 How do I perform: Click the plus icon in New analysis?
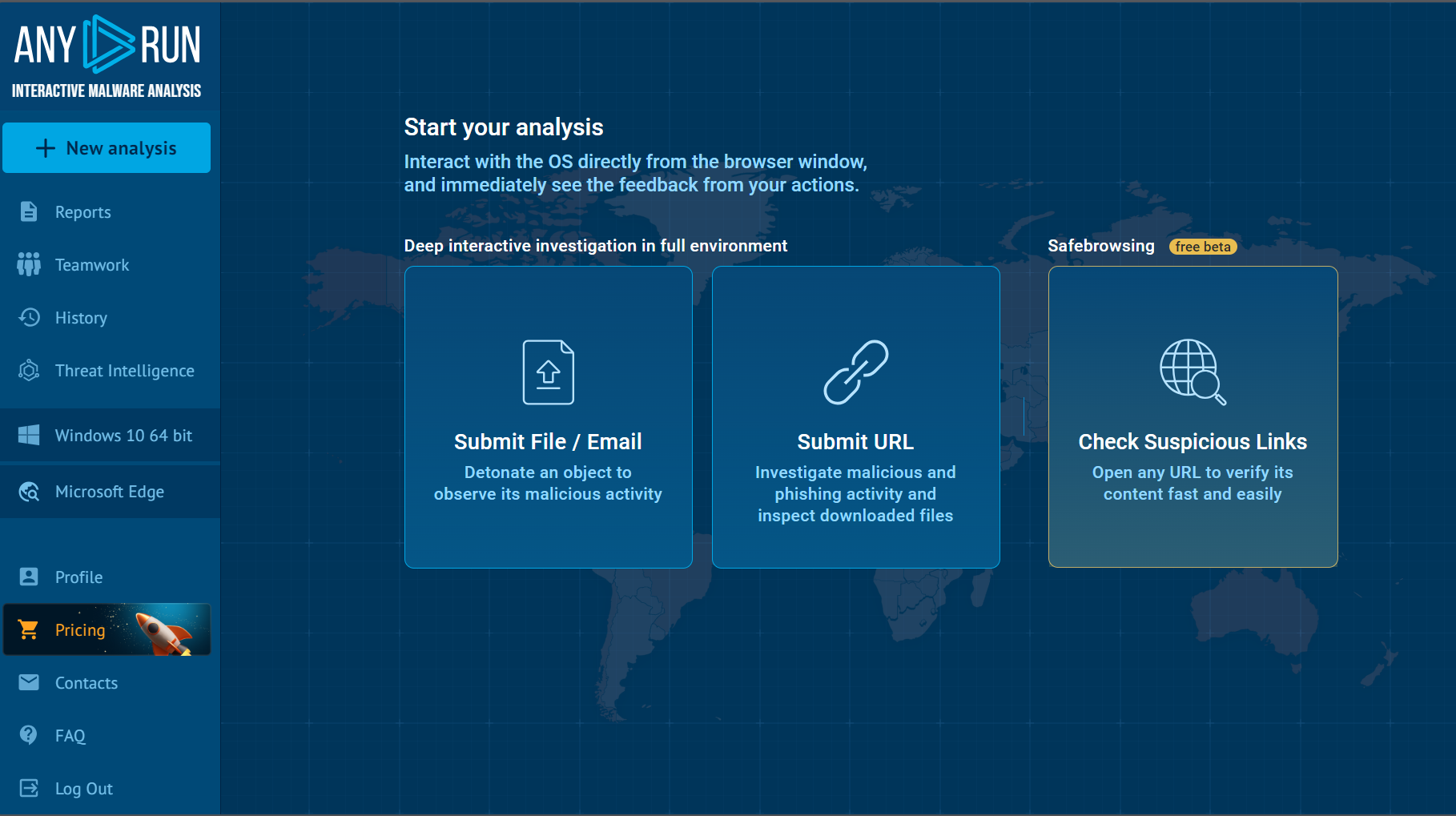pyautogui.click(x=46, y=148)
